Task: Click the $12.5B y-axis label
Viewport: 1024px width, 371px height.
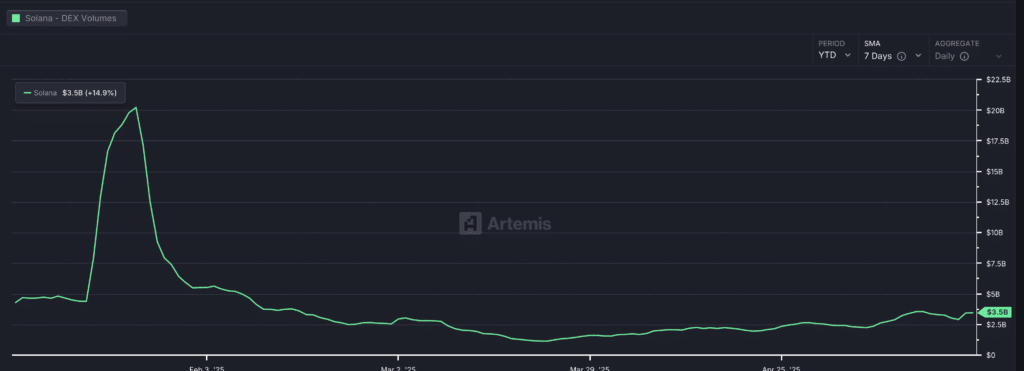Action: 997,202
